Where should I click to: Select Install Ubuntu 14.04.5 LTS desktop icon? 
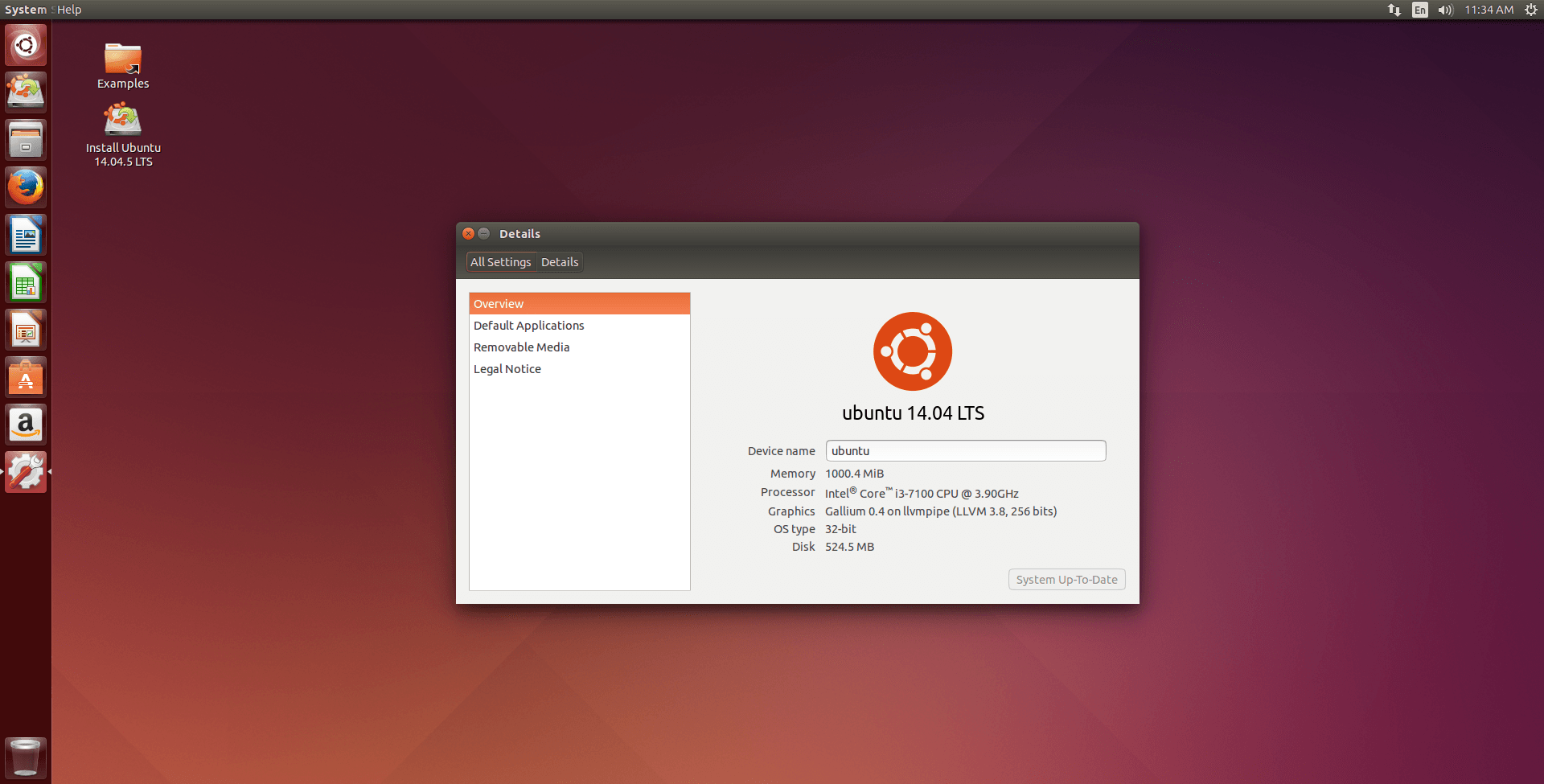123,134
